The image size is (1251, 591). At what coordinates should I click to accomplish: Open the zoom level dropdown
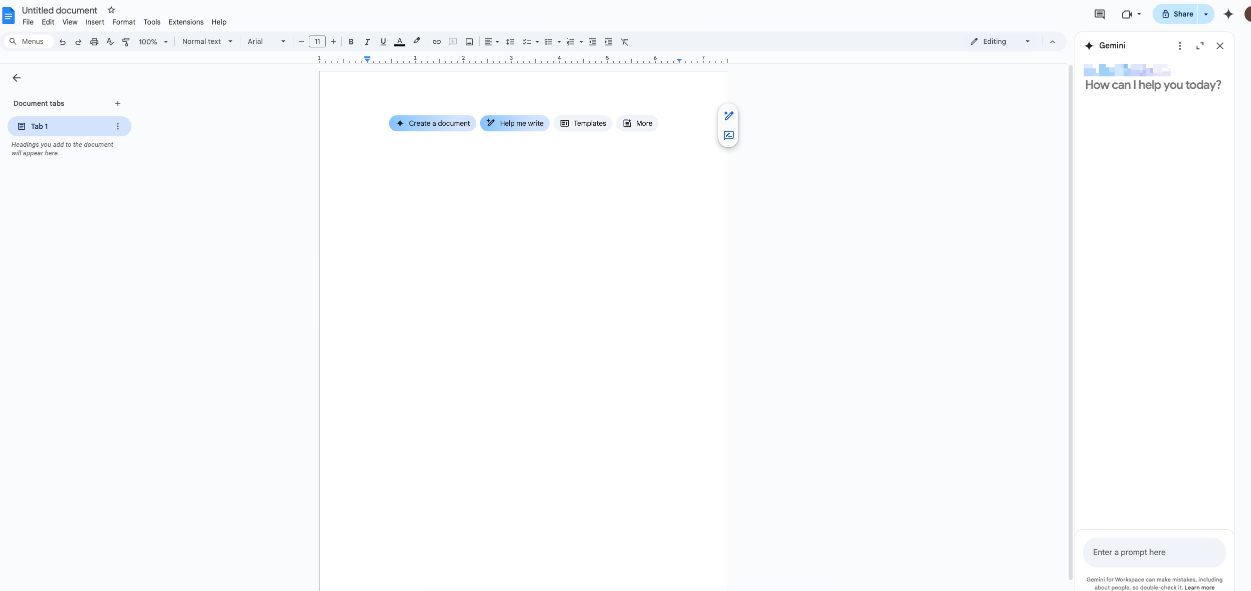point(154,42)
